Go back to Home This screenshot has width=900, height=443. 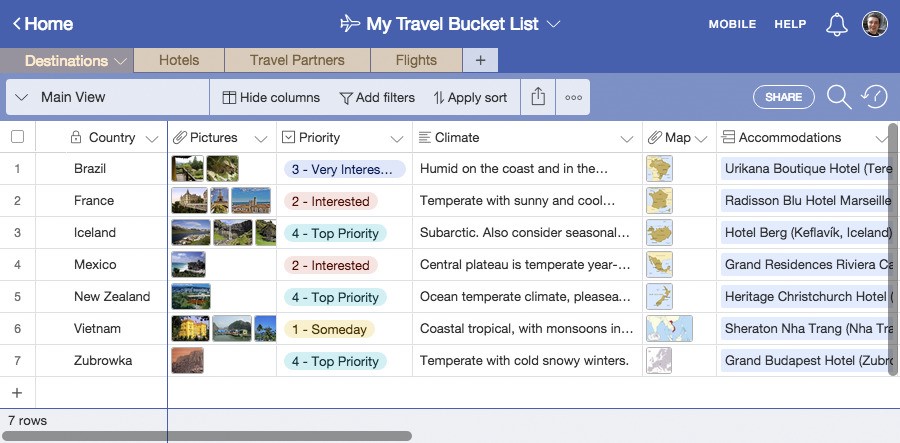point(43,24)
